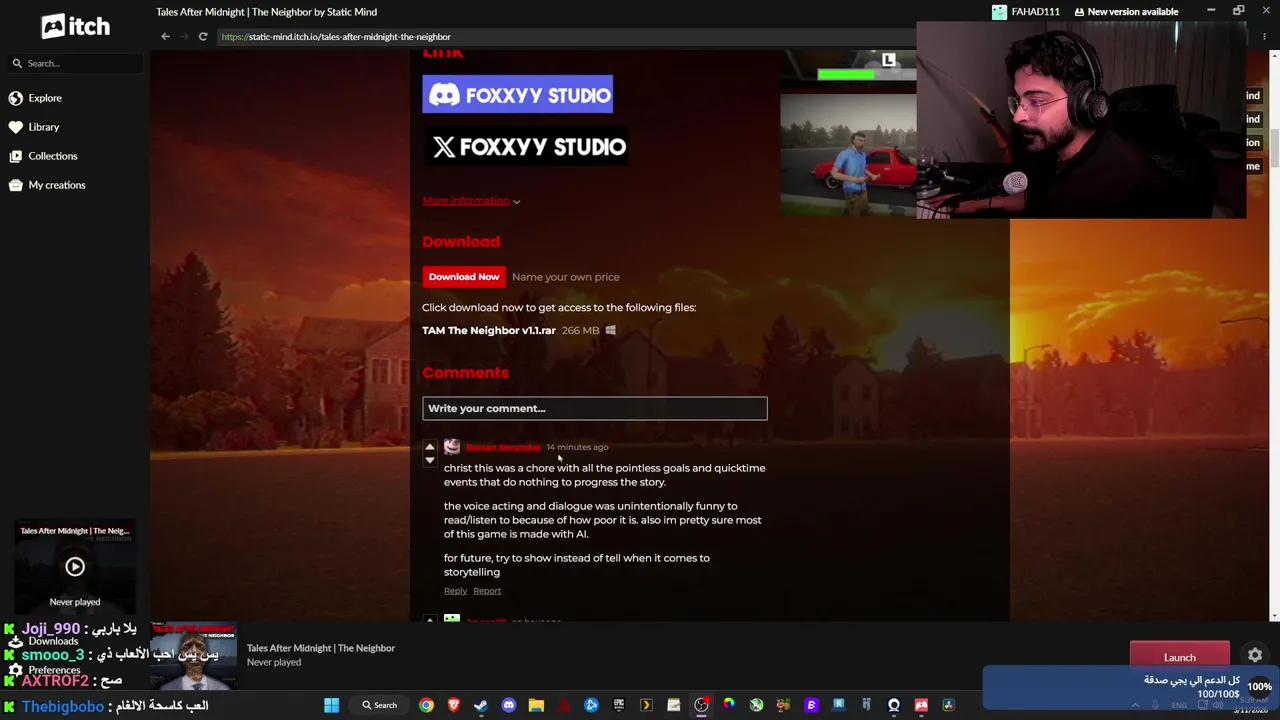Screen dimensions: 1280x720
Task: Open Preferences gear in the sidebar
Action: (15, 670)
